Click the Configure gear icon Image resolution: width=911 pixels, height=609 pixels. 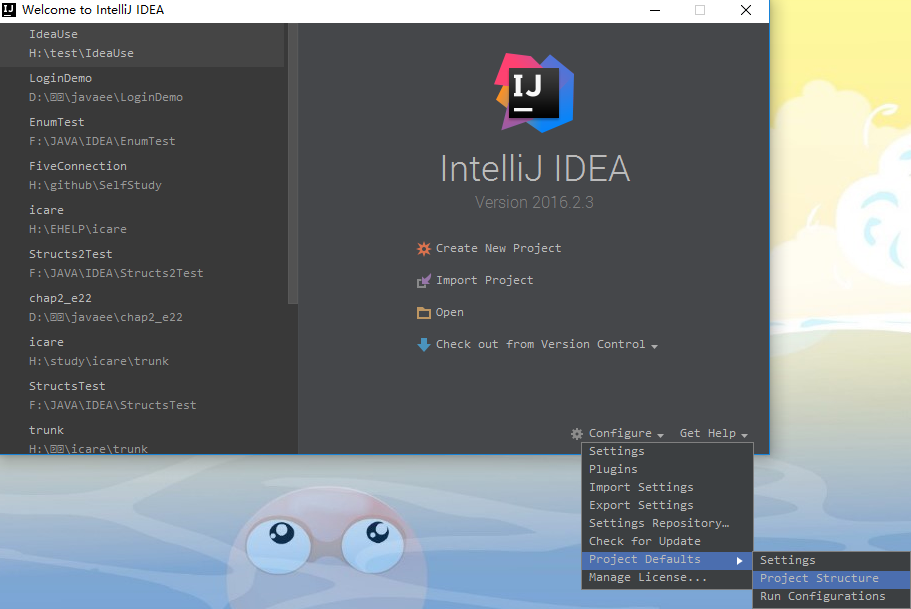[576, 433]
